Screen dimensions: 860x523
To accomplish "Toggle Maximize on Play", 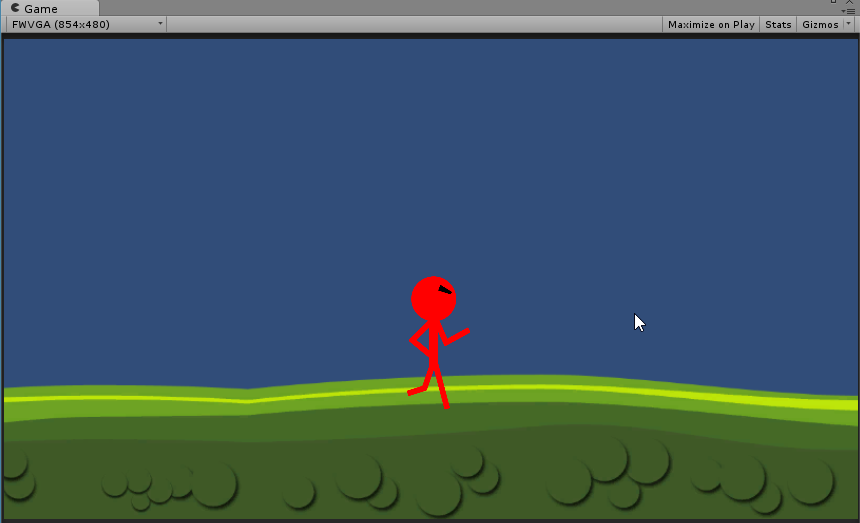I will point(711,24).
